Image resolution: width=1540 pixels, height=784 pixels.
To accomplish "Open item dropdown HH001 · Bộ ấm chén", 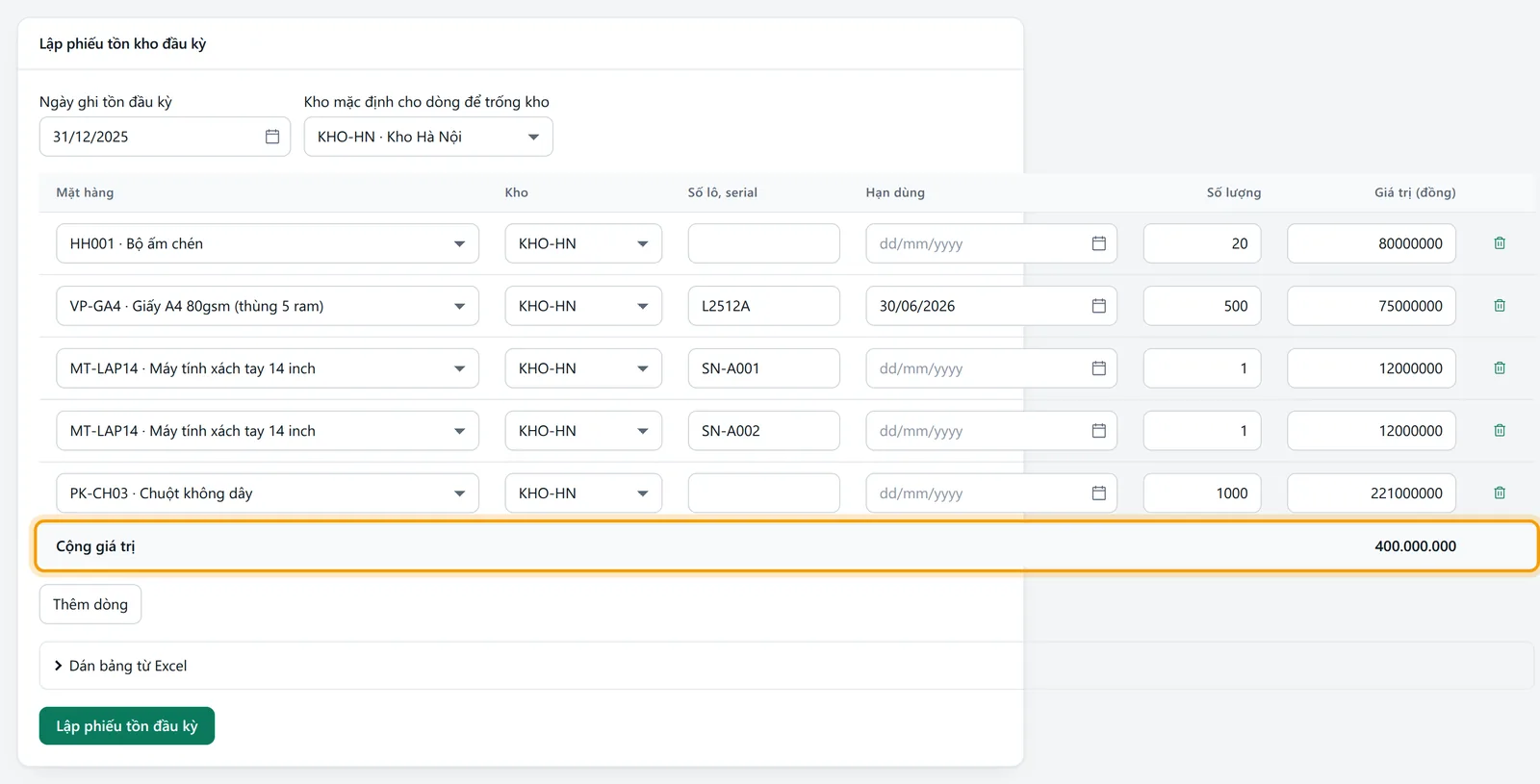I will coord(268,243).
